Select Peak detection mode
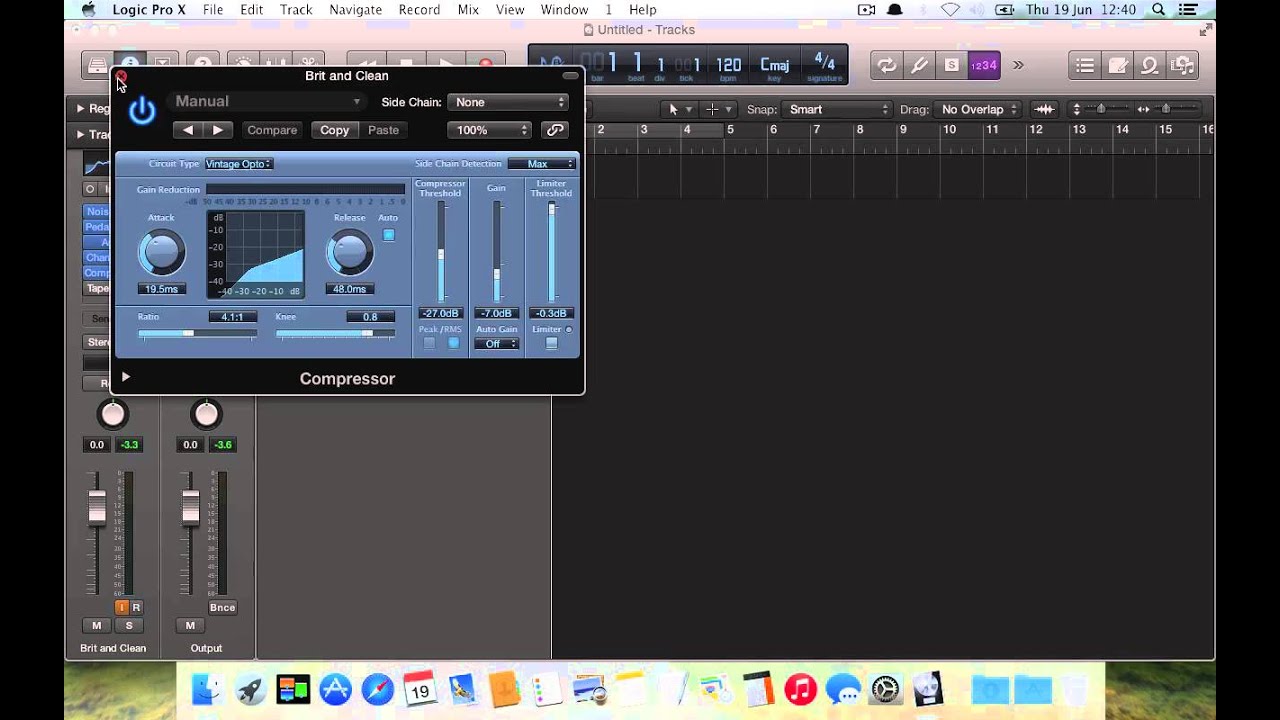Image resolution: width=1280 pixels, height=720 pixels. 429,343
